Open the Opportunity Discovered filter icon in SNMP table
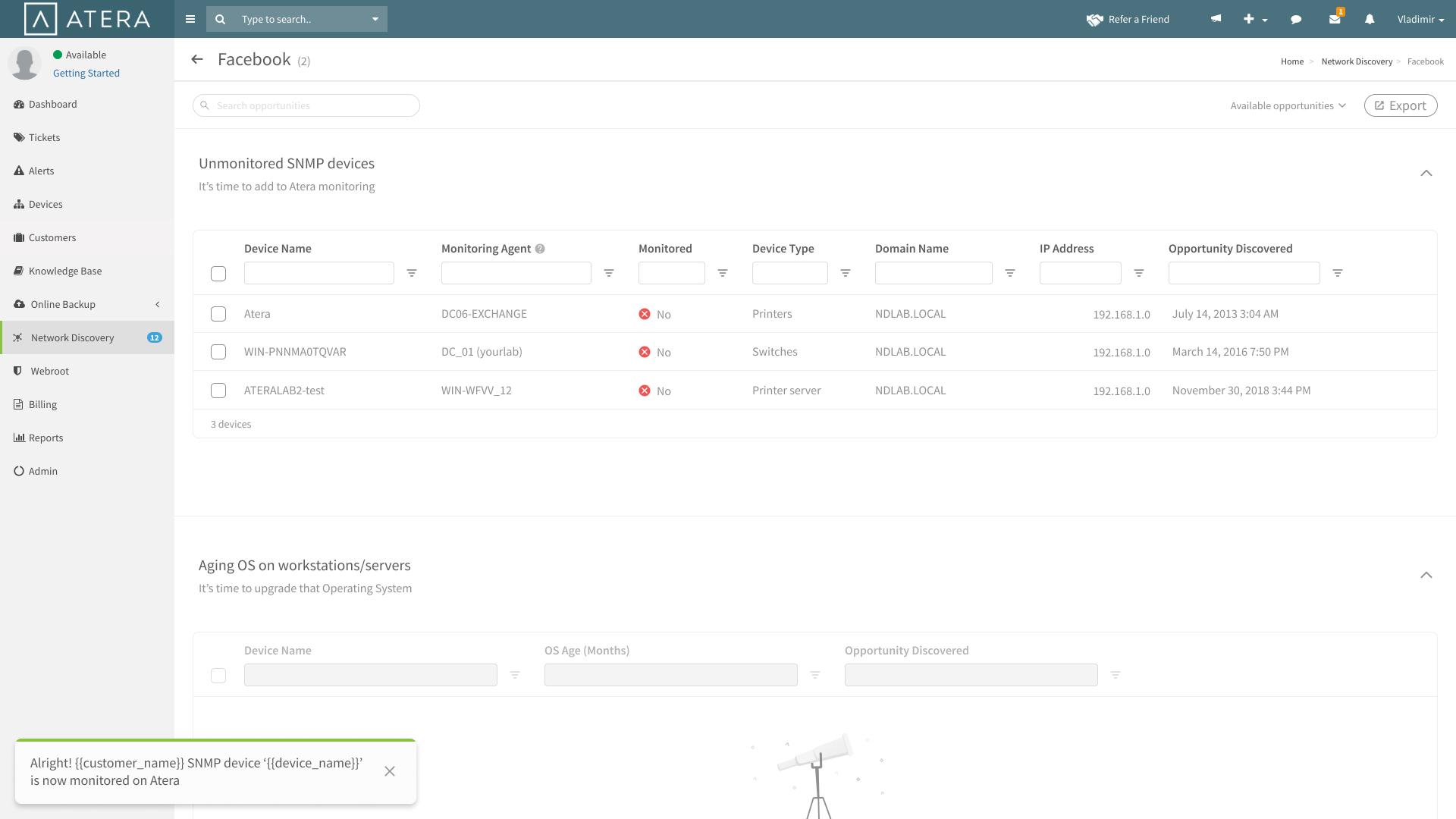 tap(1338, 273)
